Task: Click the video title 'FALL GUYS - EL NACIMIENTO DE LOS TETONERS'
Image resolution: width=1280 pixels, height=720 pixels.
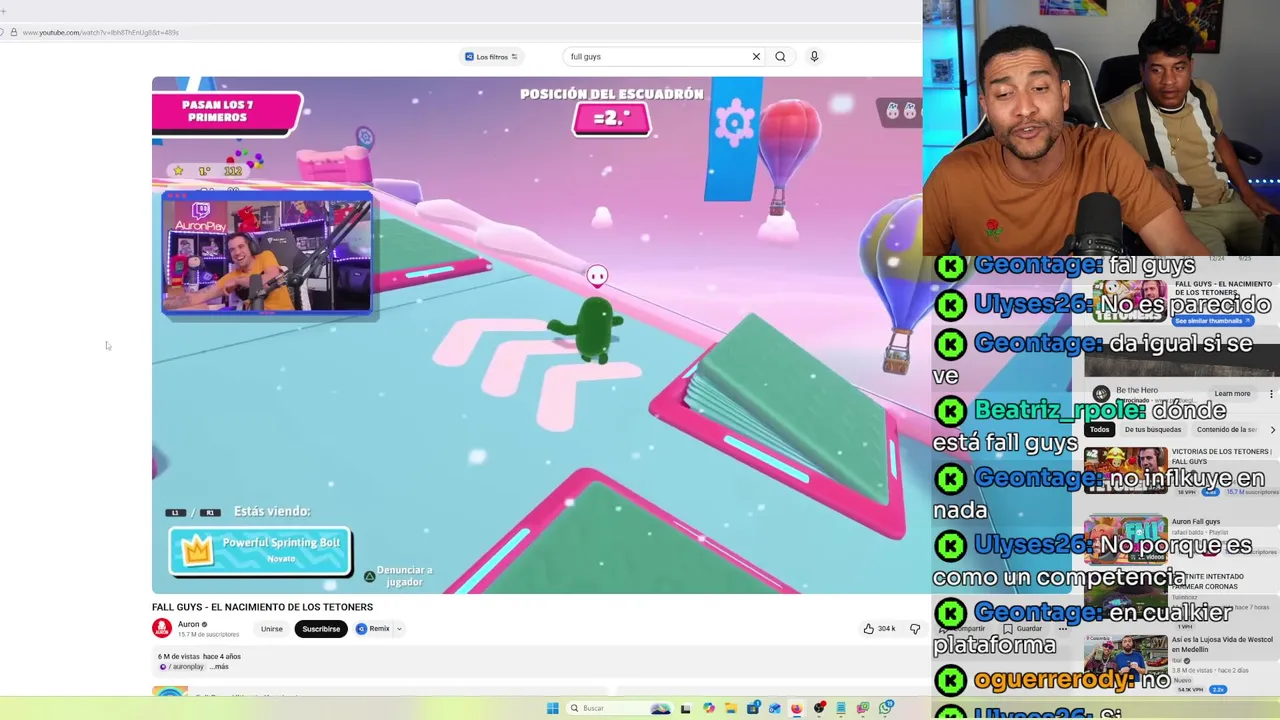Action: point(262,607)
